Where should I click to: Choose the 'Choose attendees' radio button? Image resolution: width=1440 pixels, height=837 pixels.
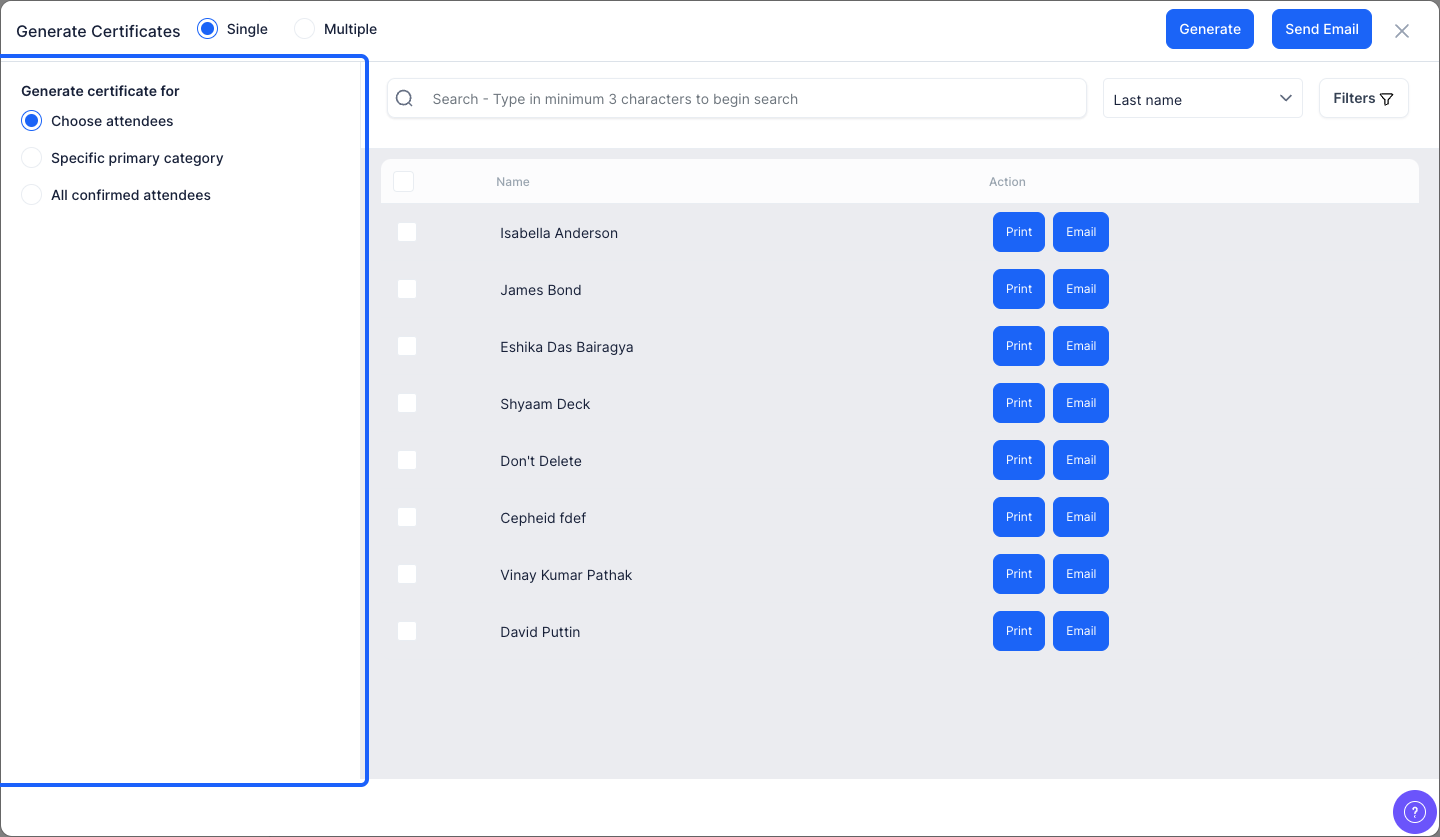tap(32, 121)
